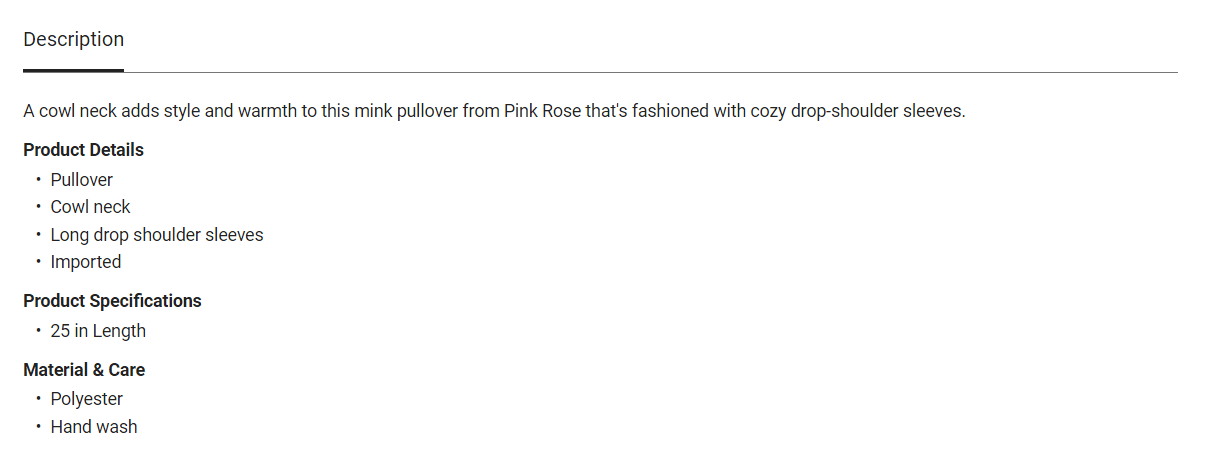Select the Polyester material item

point(87,399)
